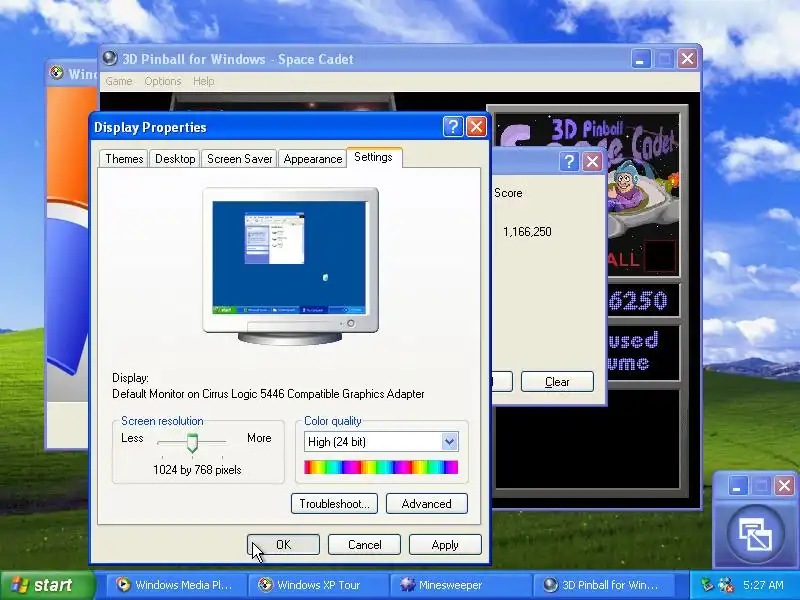The image size is (800, 600).
Task: Minimize the small bottom-right window
Action: (x=737, y=486)
